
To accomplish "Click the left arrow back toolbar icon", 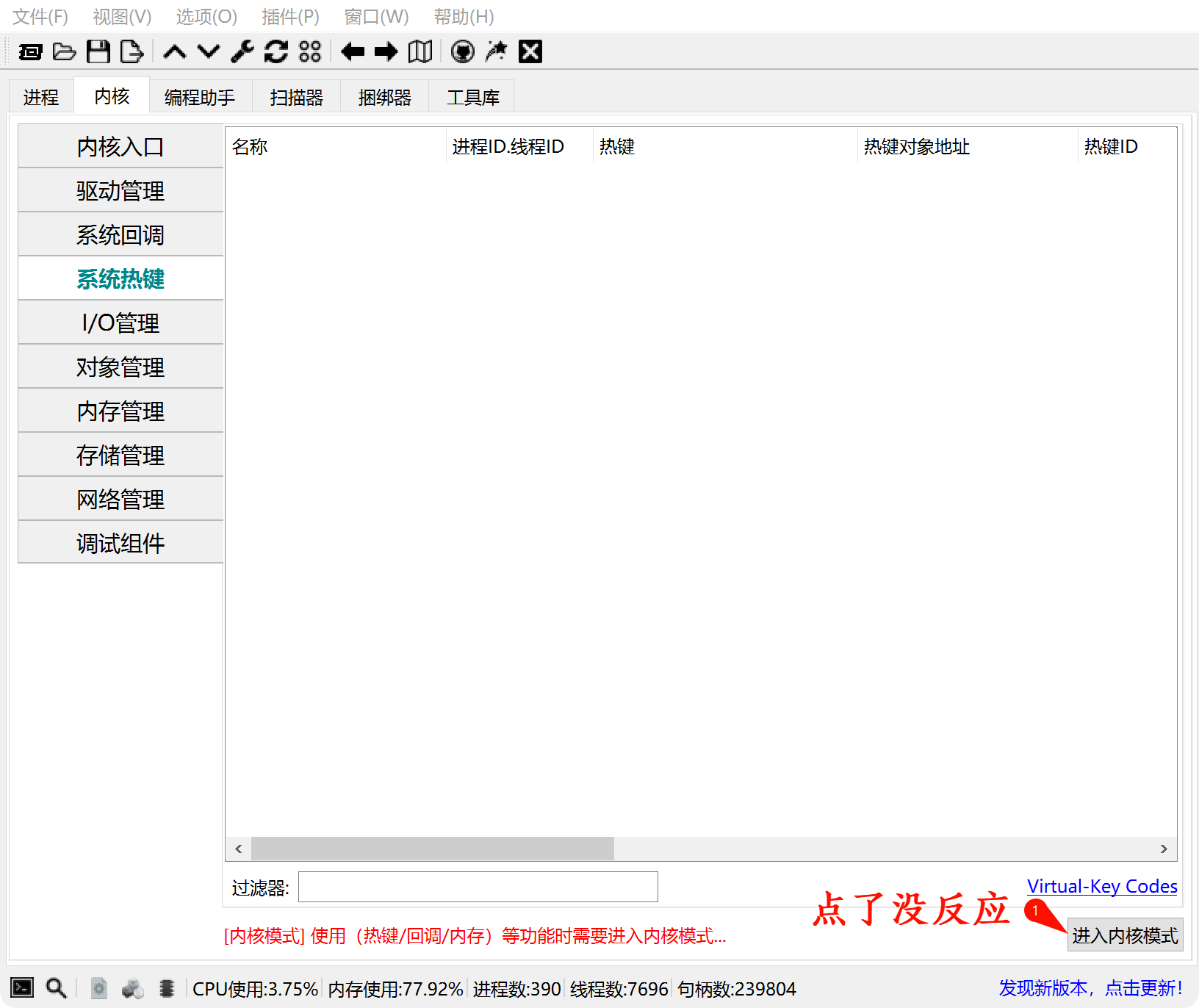I will [353, 51].
